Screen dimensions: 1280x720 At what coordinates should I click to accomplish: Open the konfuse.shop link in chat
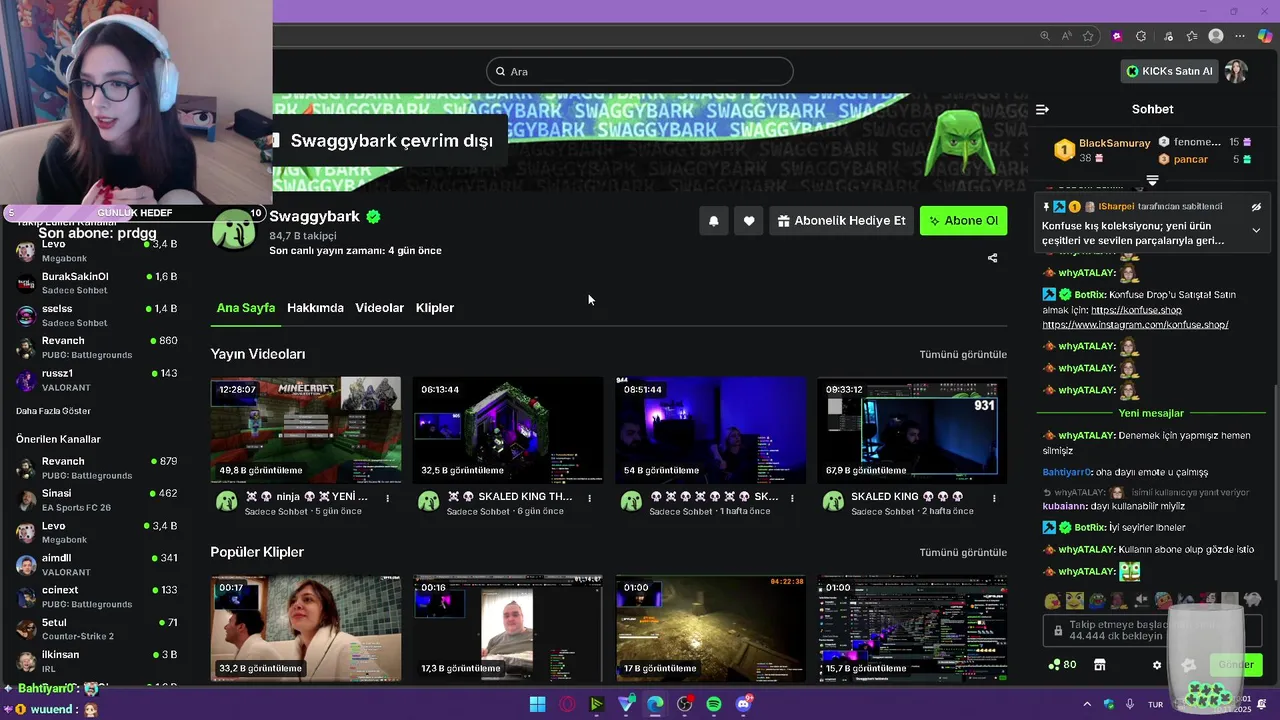[x=1136, y=310]
